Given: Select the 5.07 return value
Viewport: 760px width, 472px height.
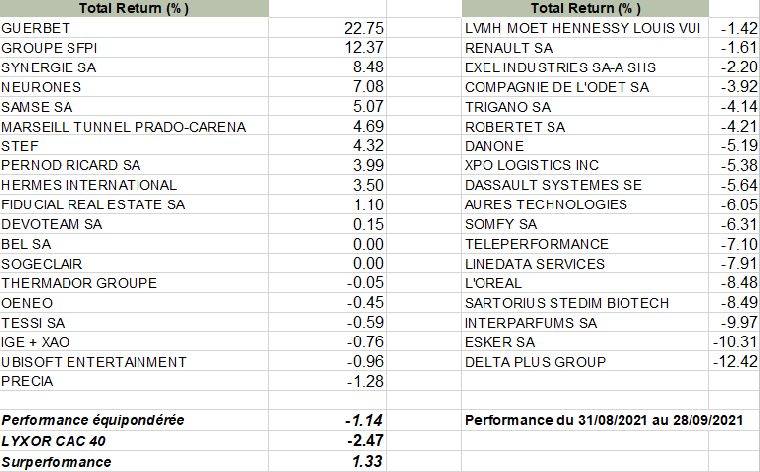Looking at the screenshot, I should tap(368, 107).
